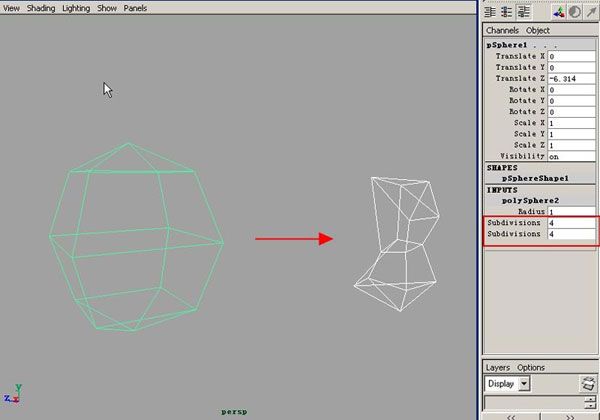This screenshot has width=600, height=420.
Task: Open the Display dropdown in the layer editor
Action: click(525, 384)
